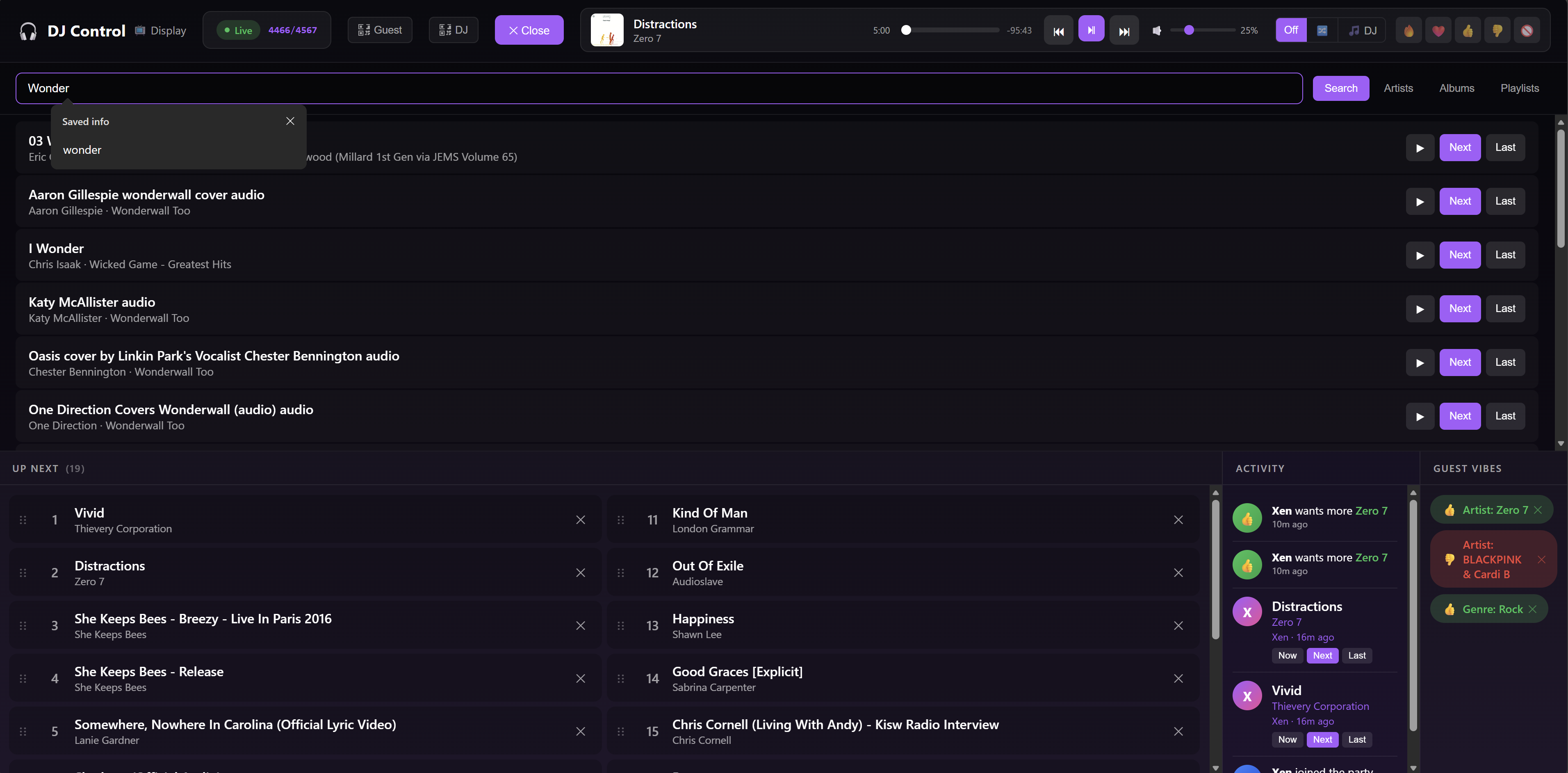1568x773 pixels.
Task: Open the Albums tab
Action: [1456, 88]
